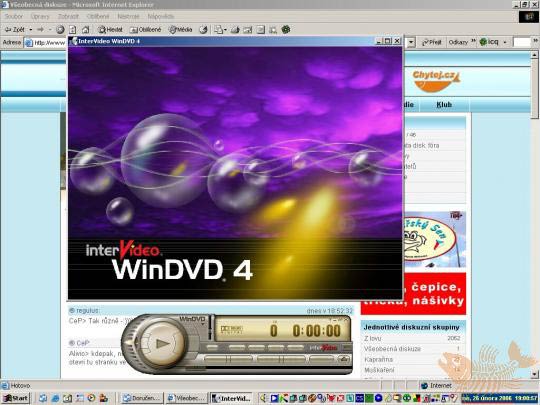Open the Klub tab on the website
This screenshot has height=405, width=540.
[444, 104]
